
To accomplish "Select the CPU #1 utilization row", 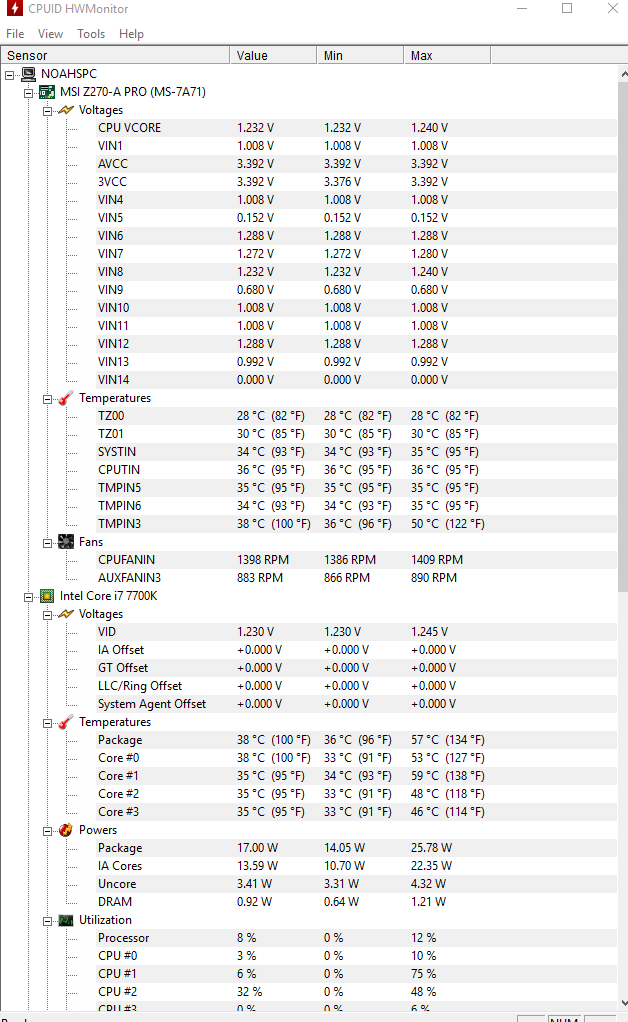I will [x=356, y=973].
